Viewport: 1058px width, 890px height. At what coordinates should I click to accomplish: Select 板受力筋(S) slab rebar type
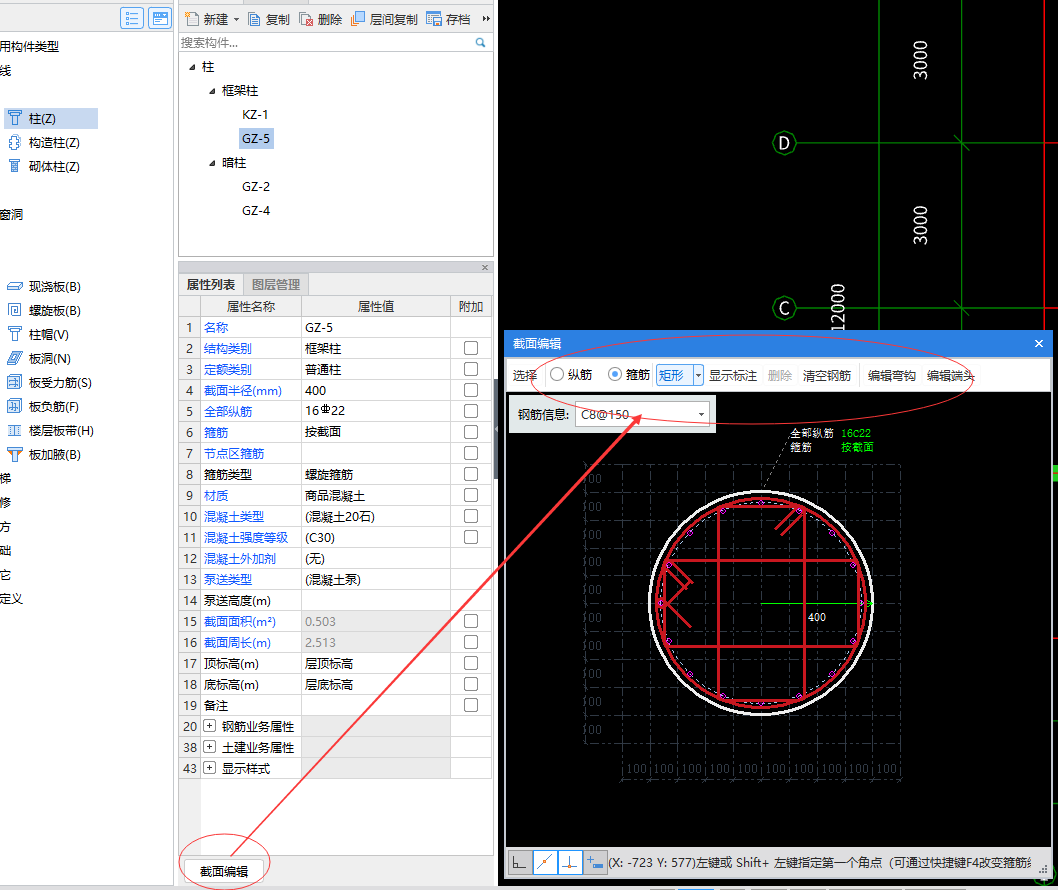click(x=50, y=383)
